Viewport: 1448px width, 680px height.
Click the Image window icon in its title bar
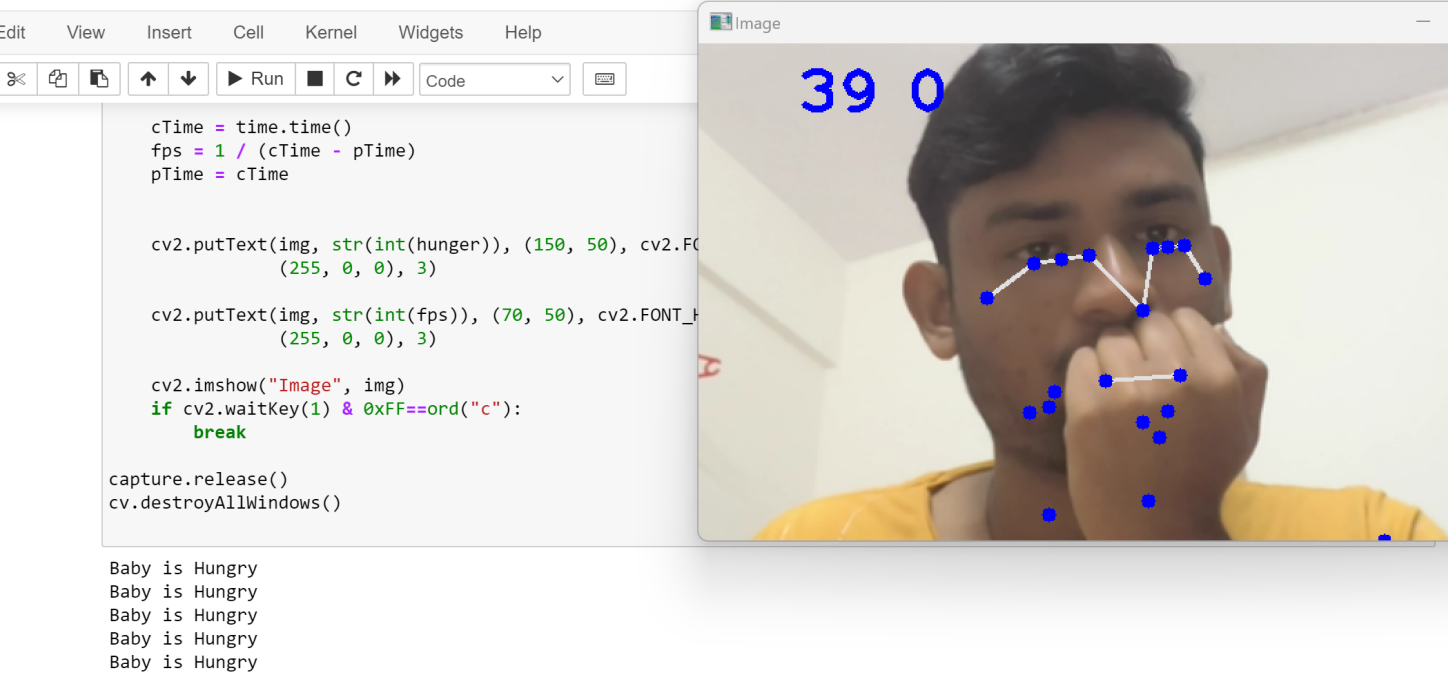720,21
